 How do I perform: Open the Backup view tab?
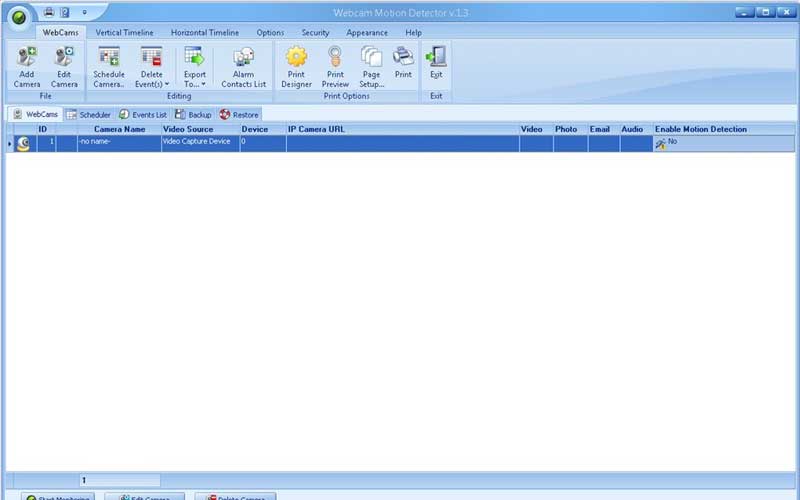coord(193,115)
